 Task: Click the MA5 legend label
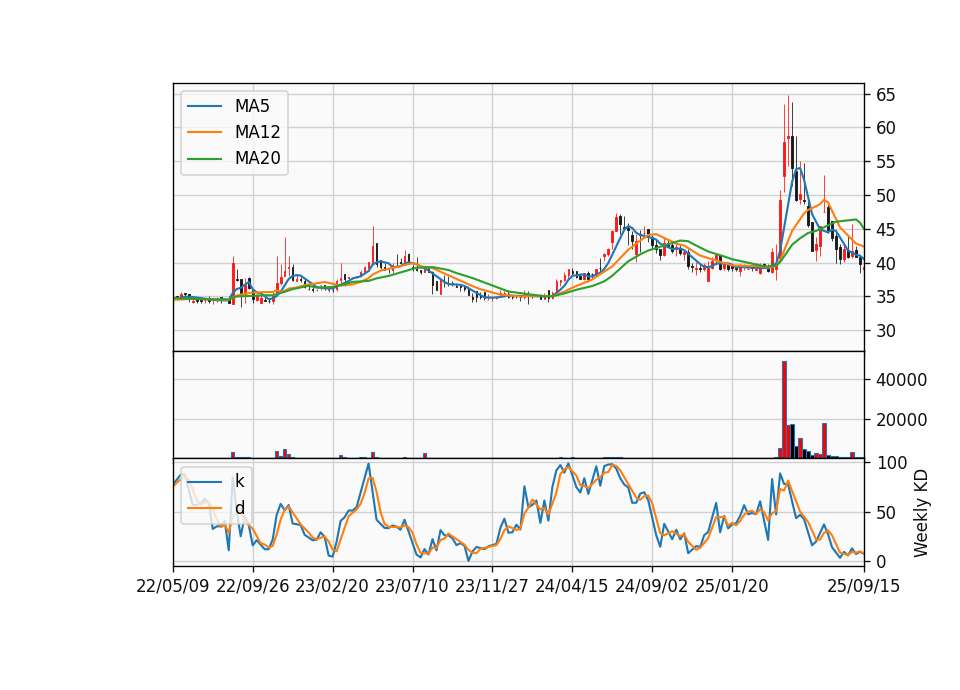[x=252, y=106]
